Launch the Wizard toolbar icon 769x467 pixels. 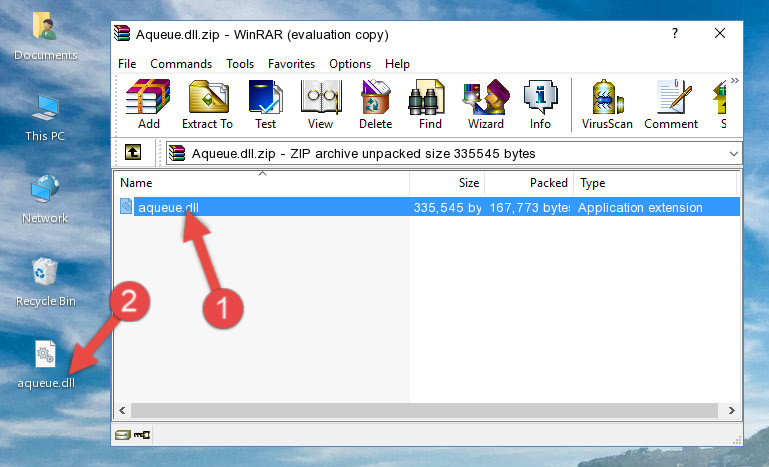pos(486,104)
